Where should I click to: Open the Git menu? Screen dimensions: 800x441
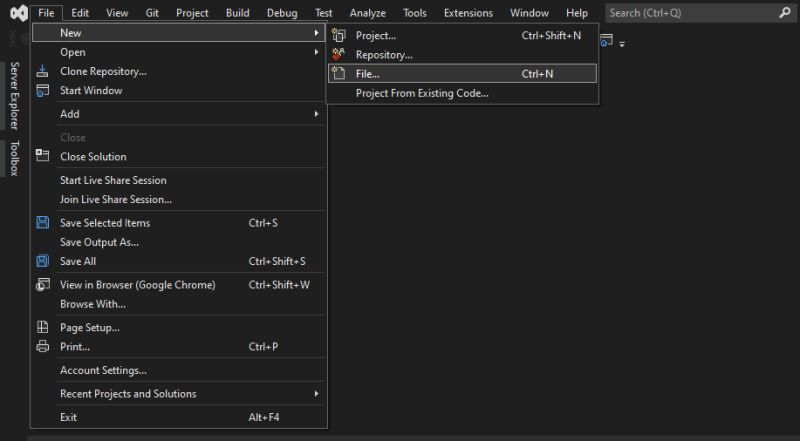tap(152, 13)
